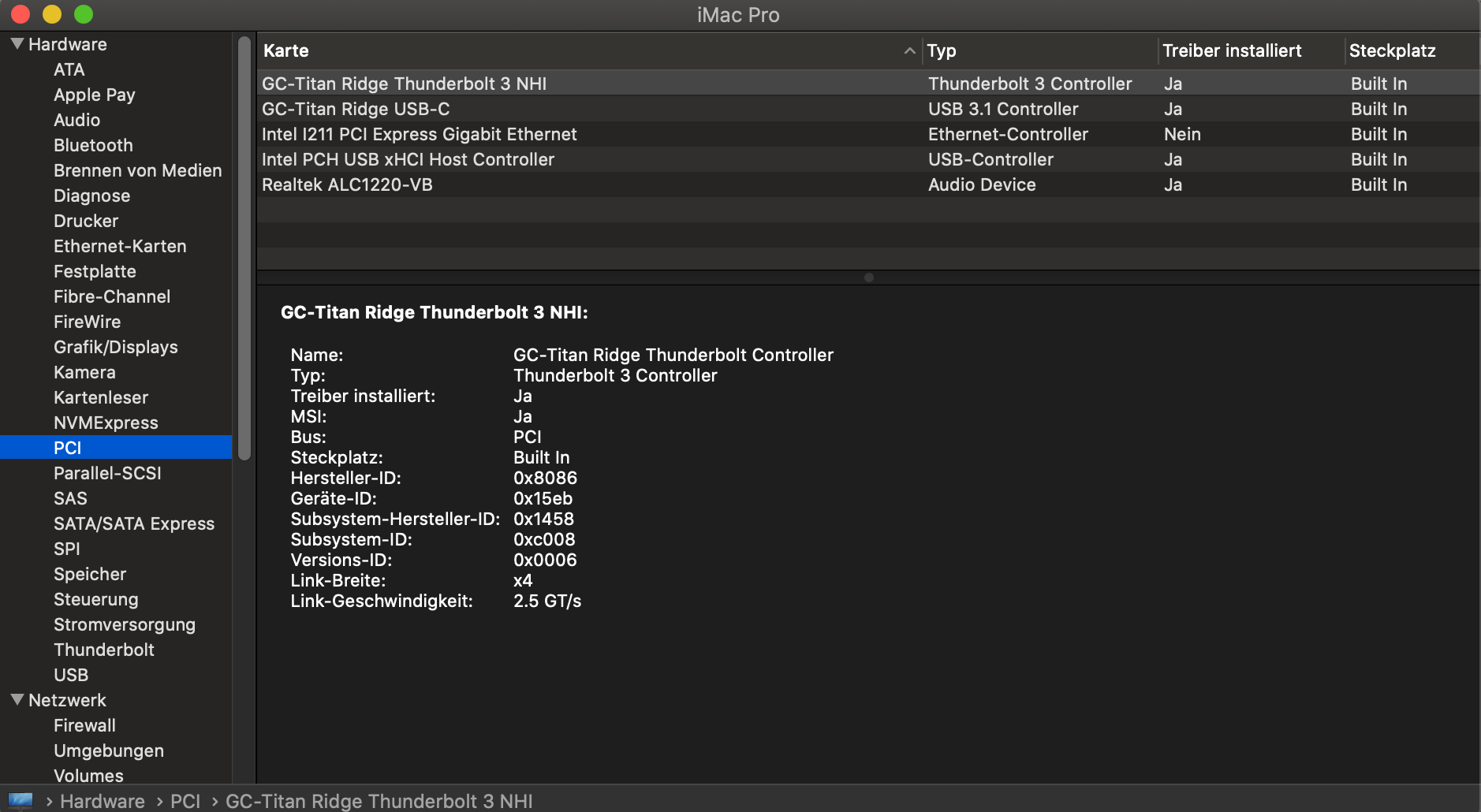Screen dimensions: 1481x812
Task: Click the Subsystem-ID value 0xc008
Action: click(544, 539)
